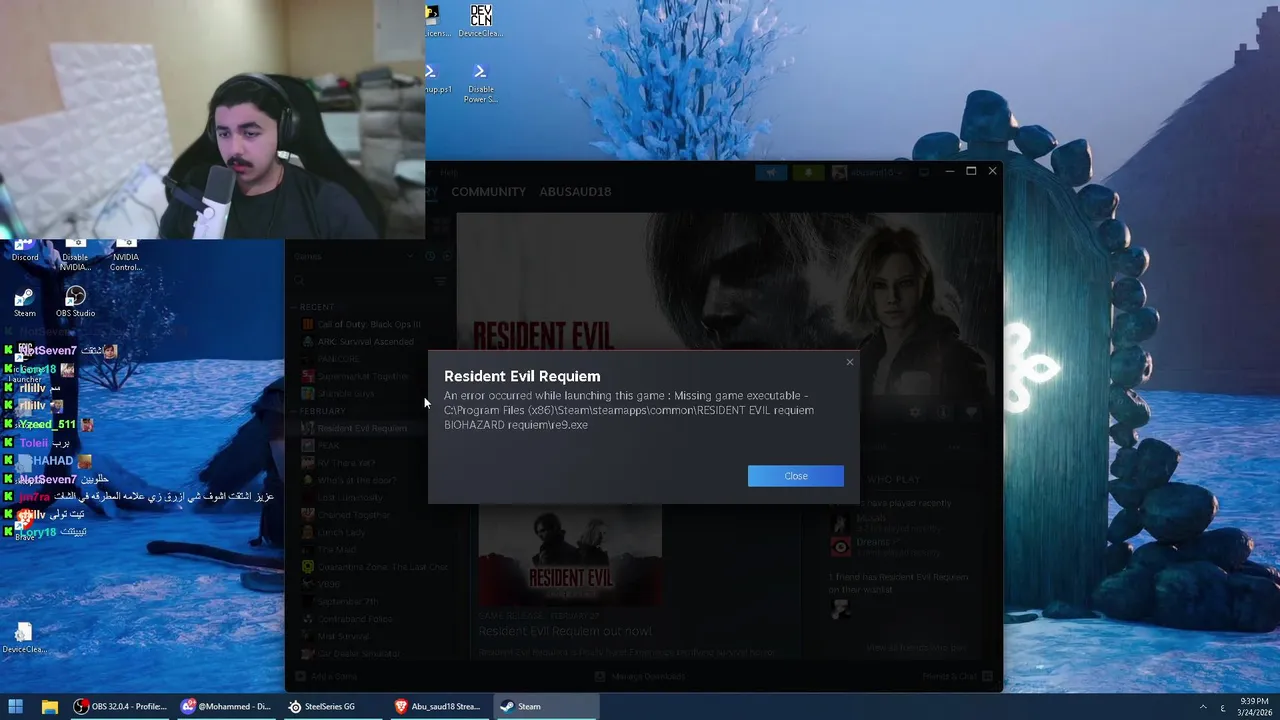Viewport: 1280px width, 720px height.
Task: Open game settings gear icon on game page
Action: (x=914, y=412)
